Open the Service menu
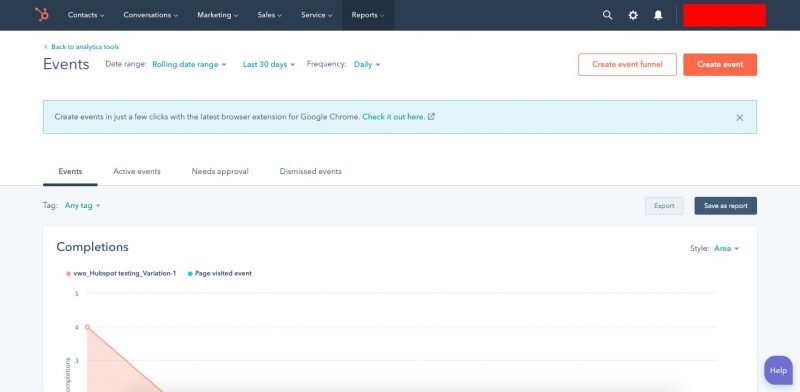Image resolution: width=800 pixels, height=392 pixels. click(x=316, y=15)
